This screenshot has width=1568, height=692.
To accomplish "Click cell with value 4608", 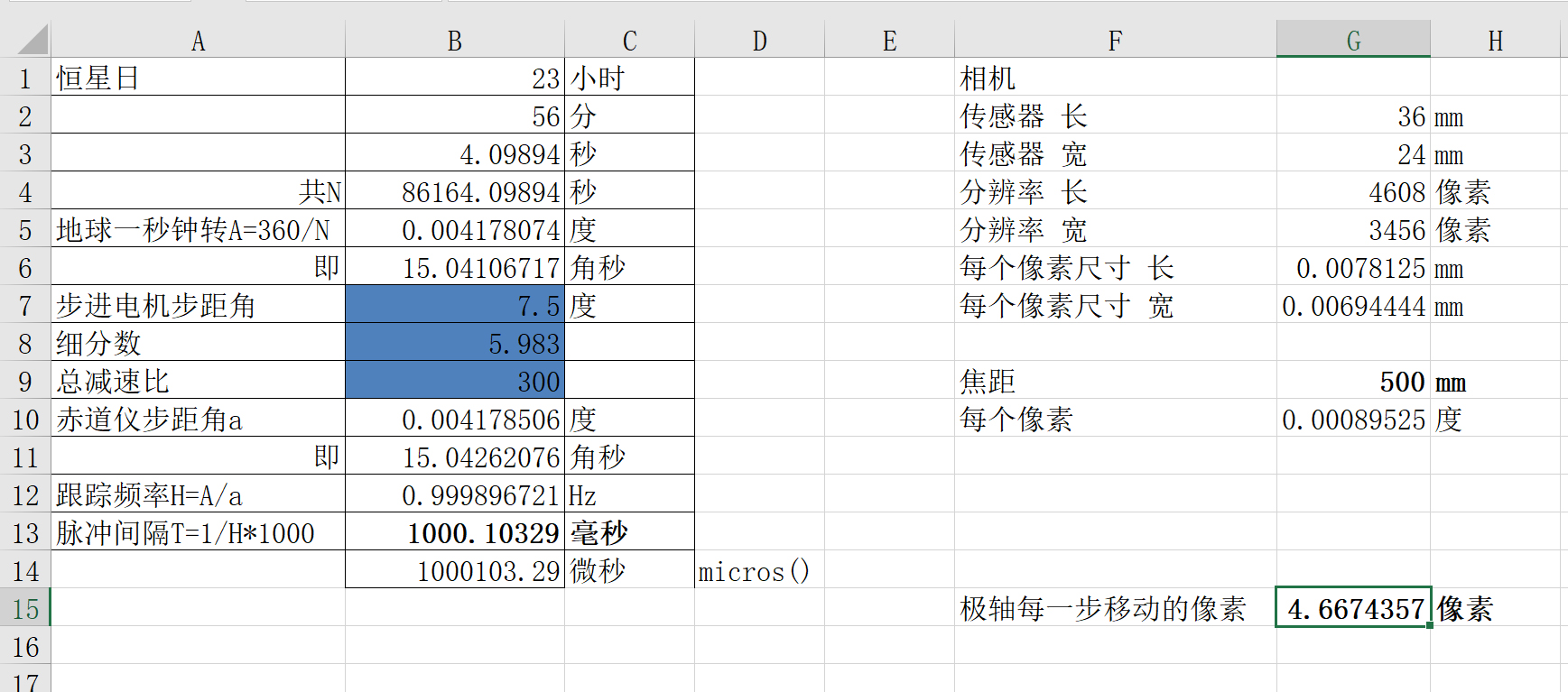I will click(x=1354, y=191).
